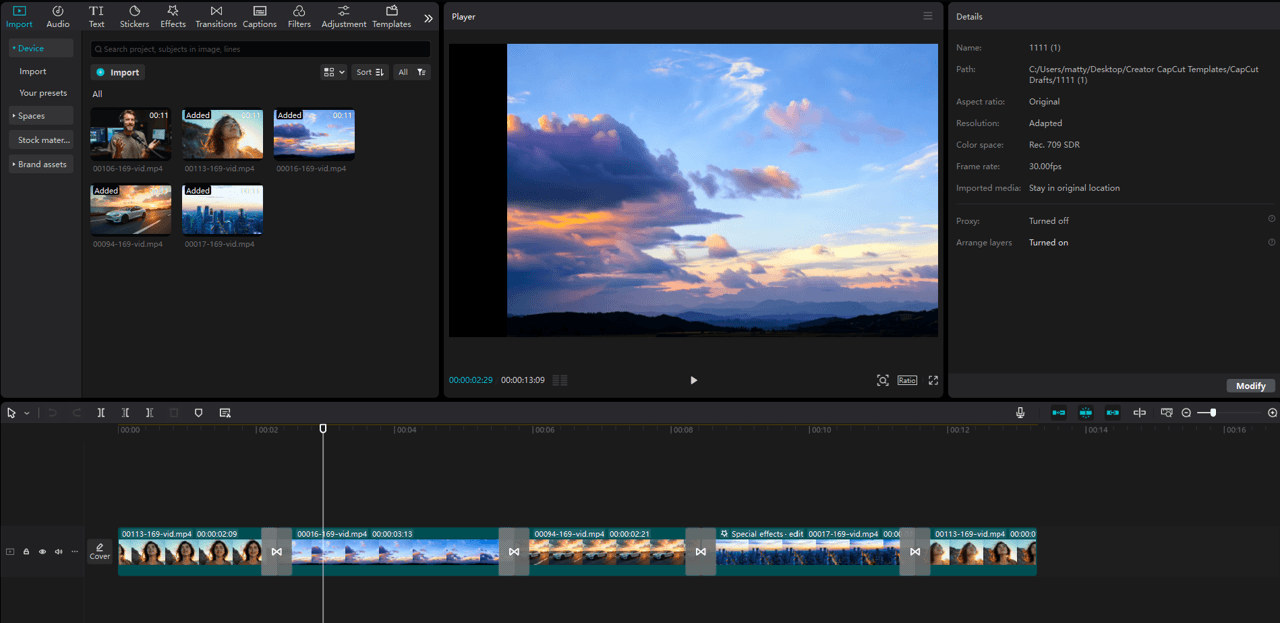Switch to the Audio tab
Image resolution: width=1280 pixels, height=623 pixels.
[57, 15]
